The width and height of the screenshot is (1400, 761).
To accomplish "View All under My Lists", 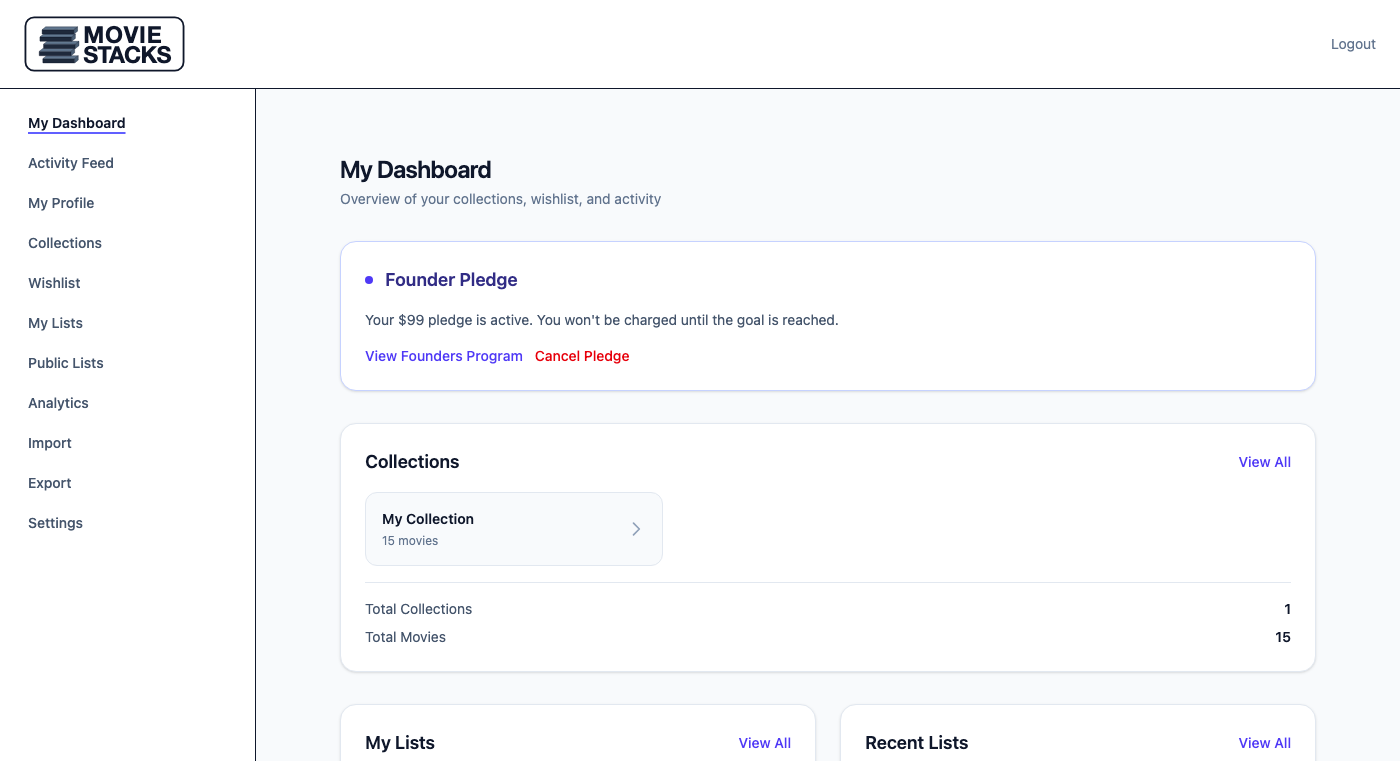I will [x=764, y=743].
